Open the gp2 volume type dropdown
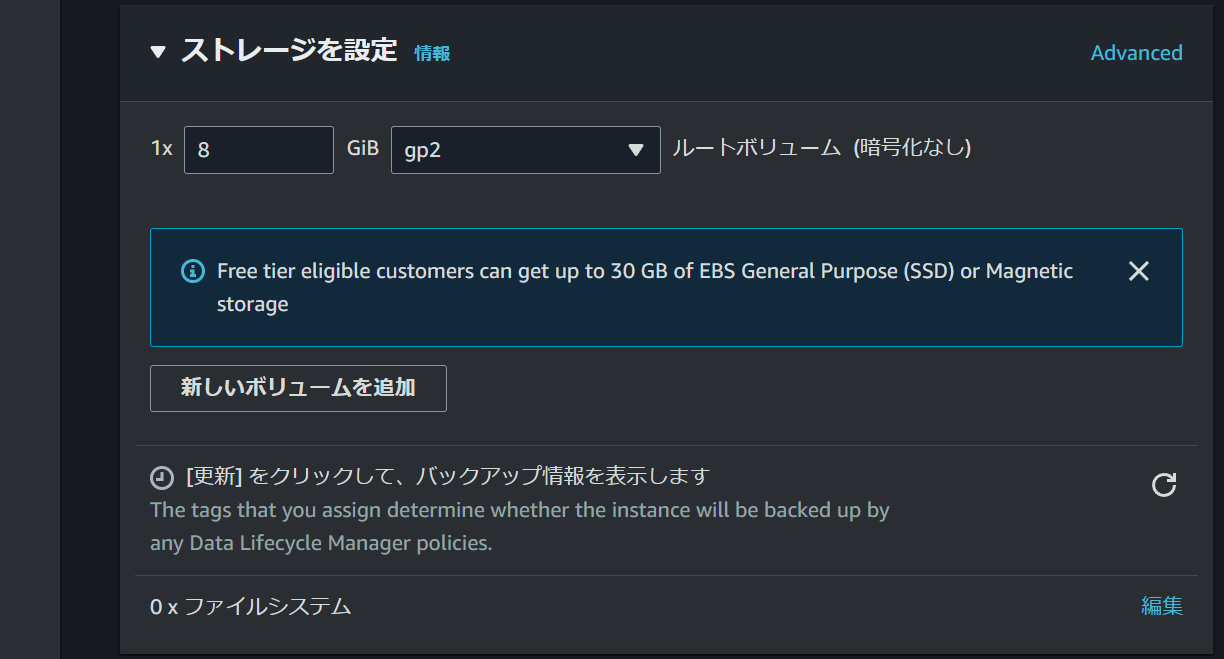1224x659 pixels. click(525, 149)
